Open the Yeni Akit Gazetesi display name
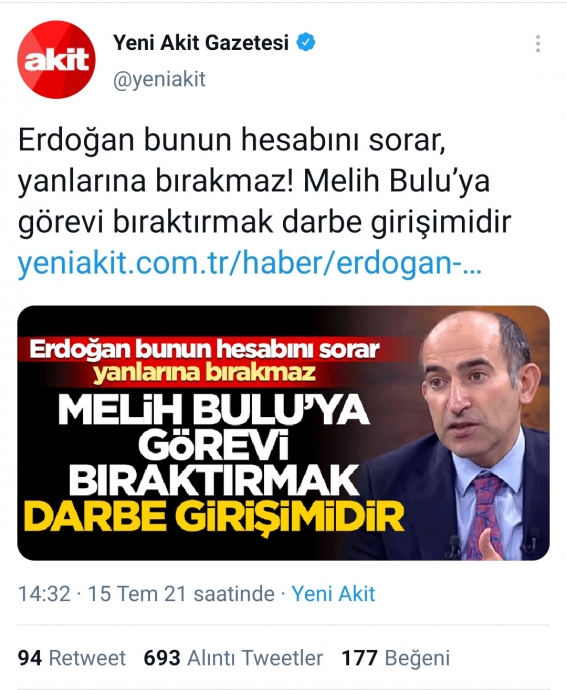 tap(201, 43)
